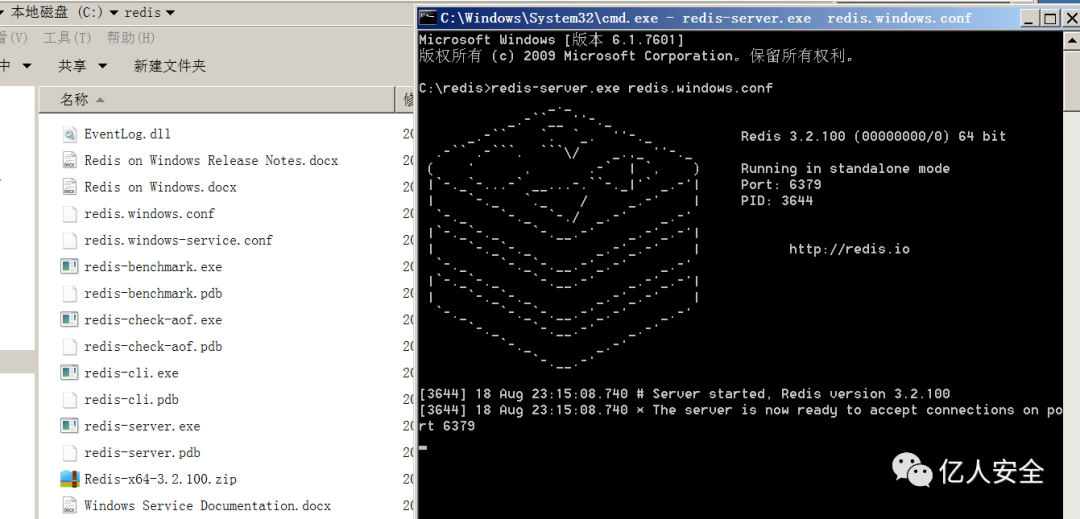
Task: Click the cmd window vertical scrollbar
Action: pos(1072,275)
